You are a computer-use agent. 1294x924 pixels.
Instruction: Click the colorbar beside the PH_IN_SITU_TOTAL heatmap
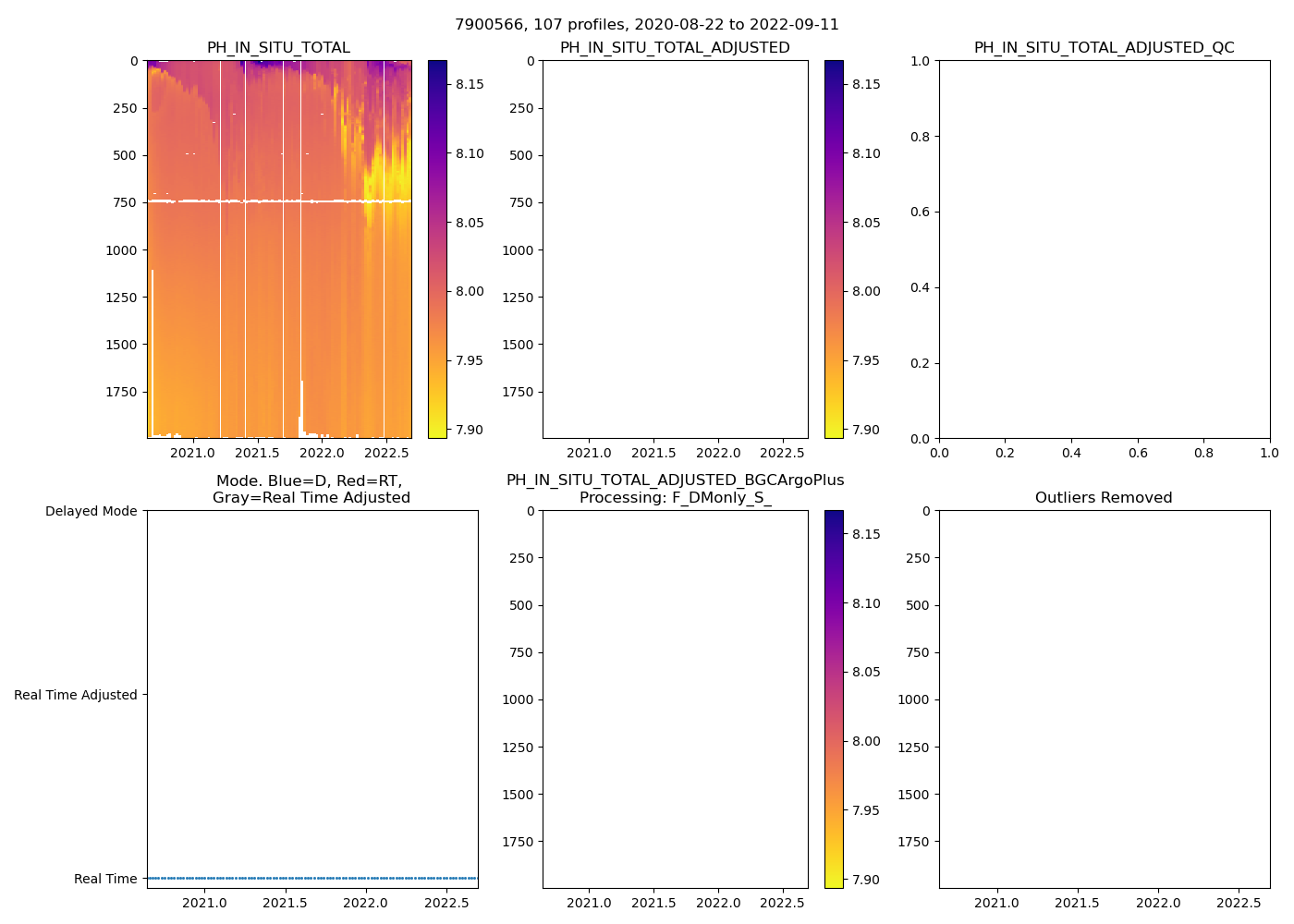coord(437,249)
